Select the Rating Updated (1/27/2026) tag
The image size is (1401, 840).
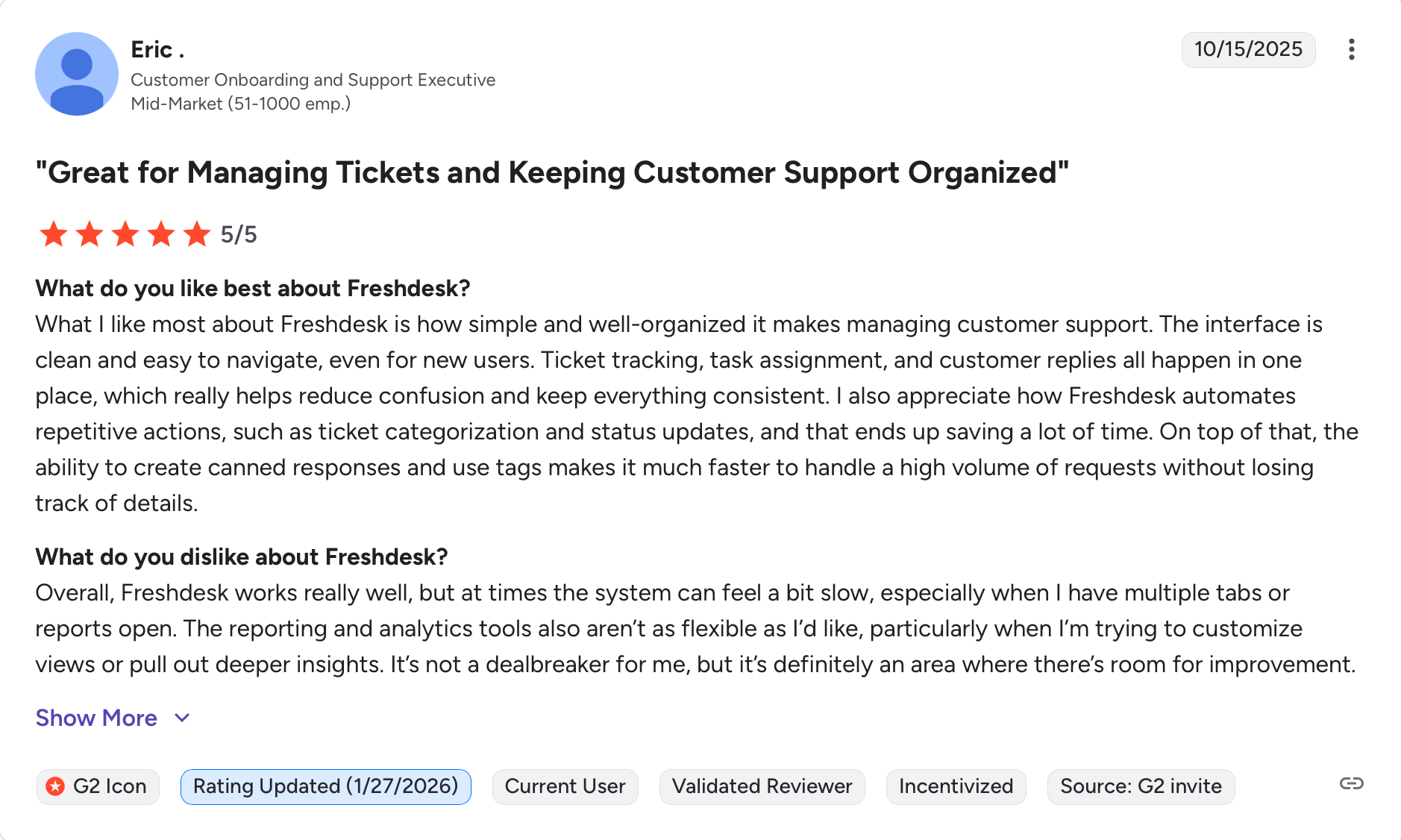click(325, 786)
